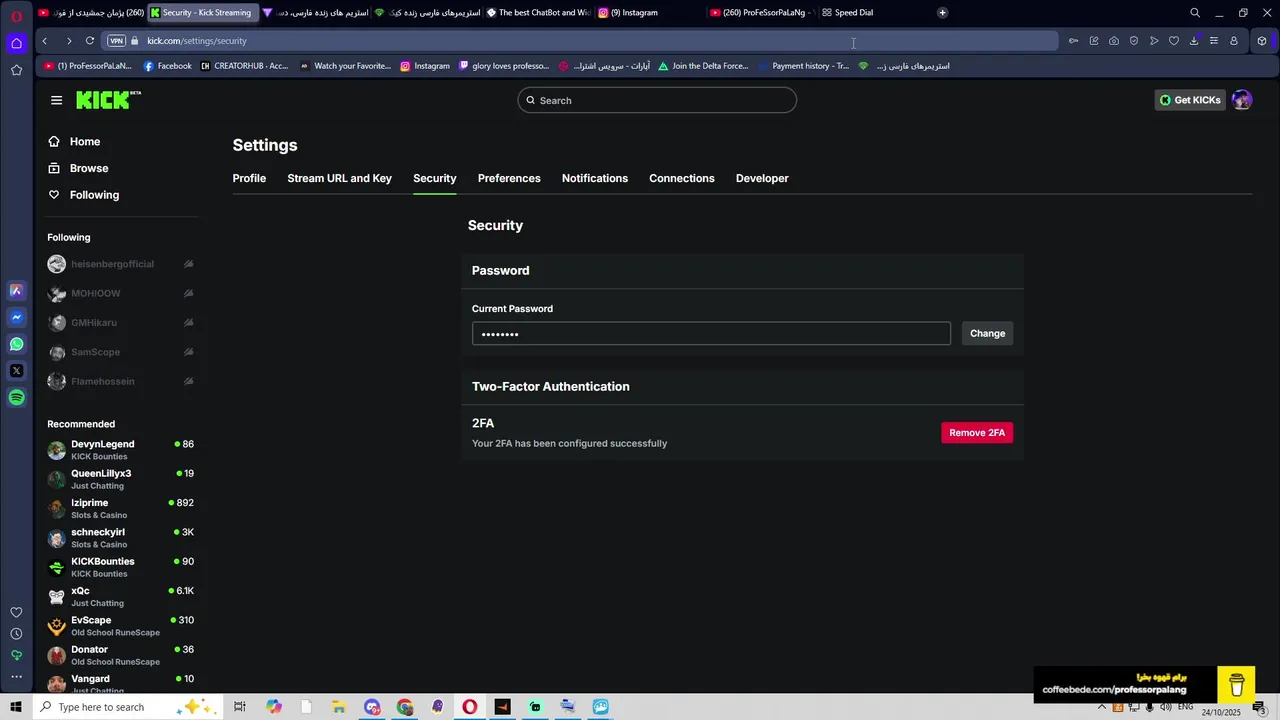This screenshot has width=1280, height=720.
Task: Open the Home icon in Opera sidebar
Action: click(x=16, y=43)
